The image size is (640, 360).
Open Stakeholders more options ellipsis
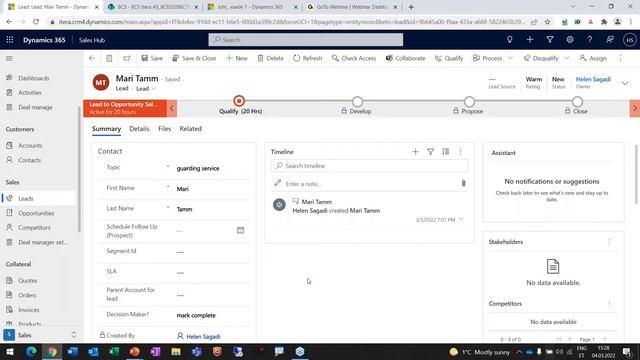609,242
